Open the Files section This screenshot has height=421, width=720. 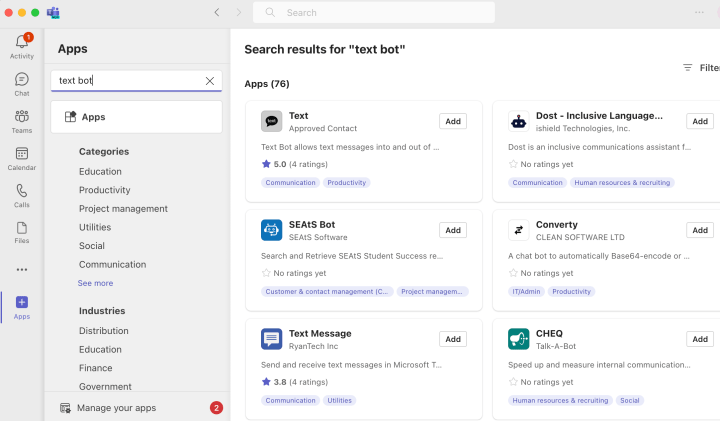22,232
